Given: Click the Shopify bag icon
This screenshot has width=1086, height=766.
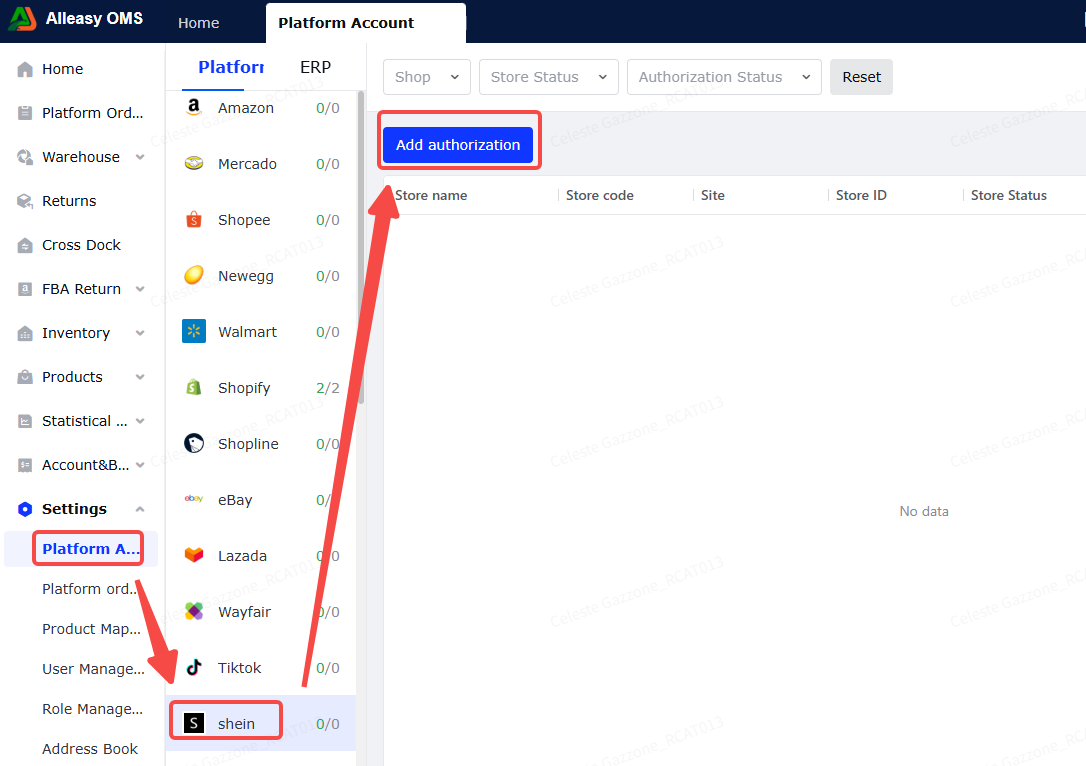Looking at the screenshot, I should click(x=194, y=387).
